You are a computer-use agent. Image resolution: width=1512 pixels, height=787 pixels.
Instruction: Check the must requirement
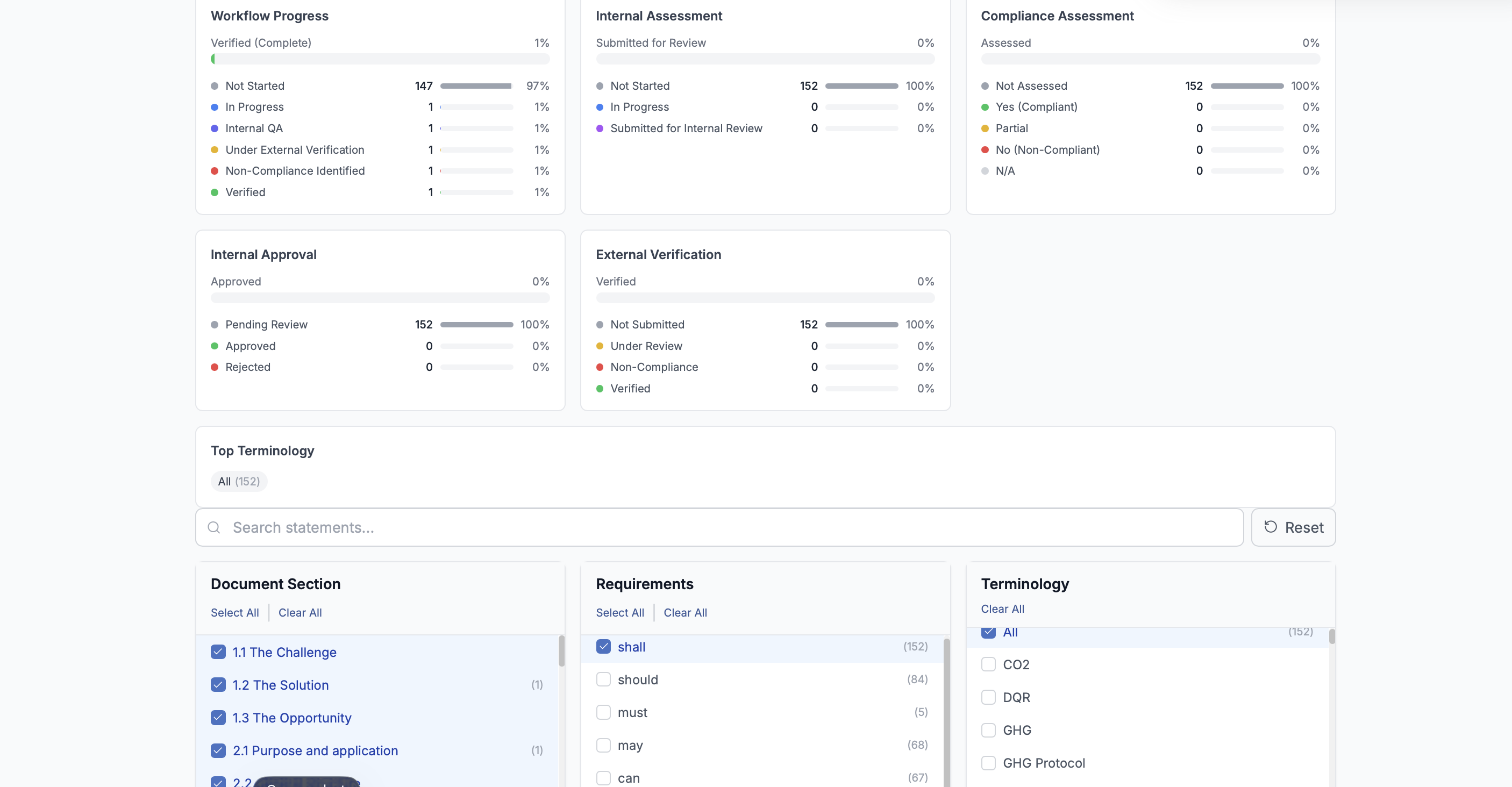tap(603, 712)
